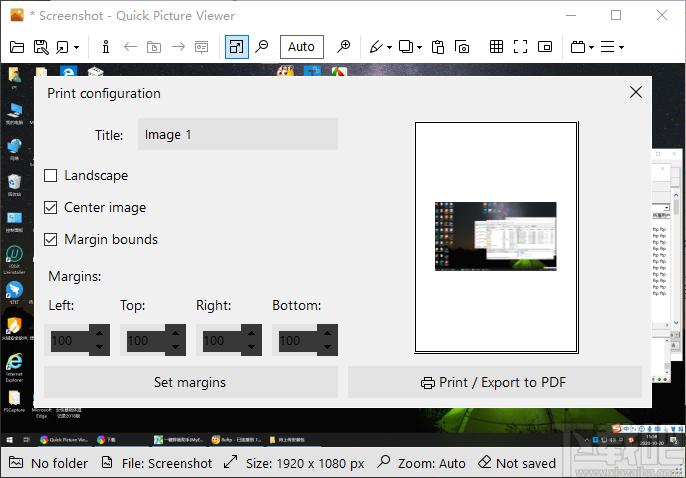Increase the Top margin with up arrow
Image resolution: width=686 pixels, height=478 pixels.
(x=176, y=333)
